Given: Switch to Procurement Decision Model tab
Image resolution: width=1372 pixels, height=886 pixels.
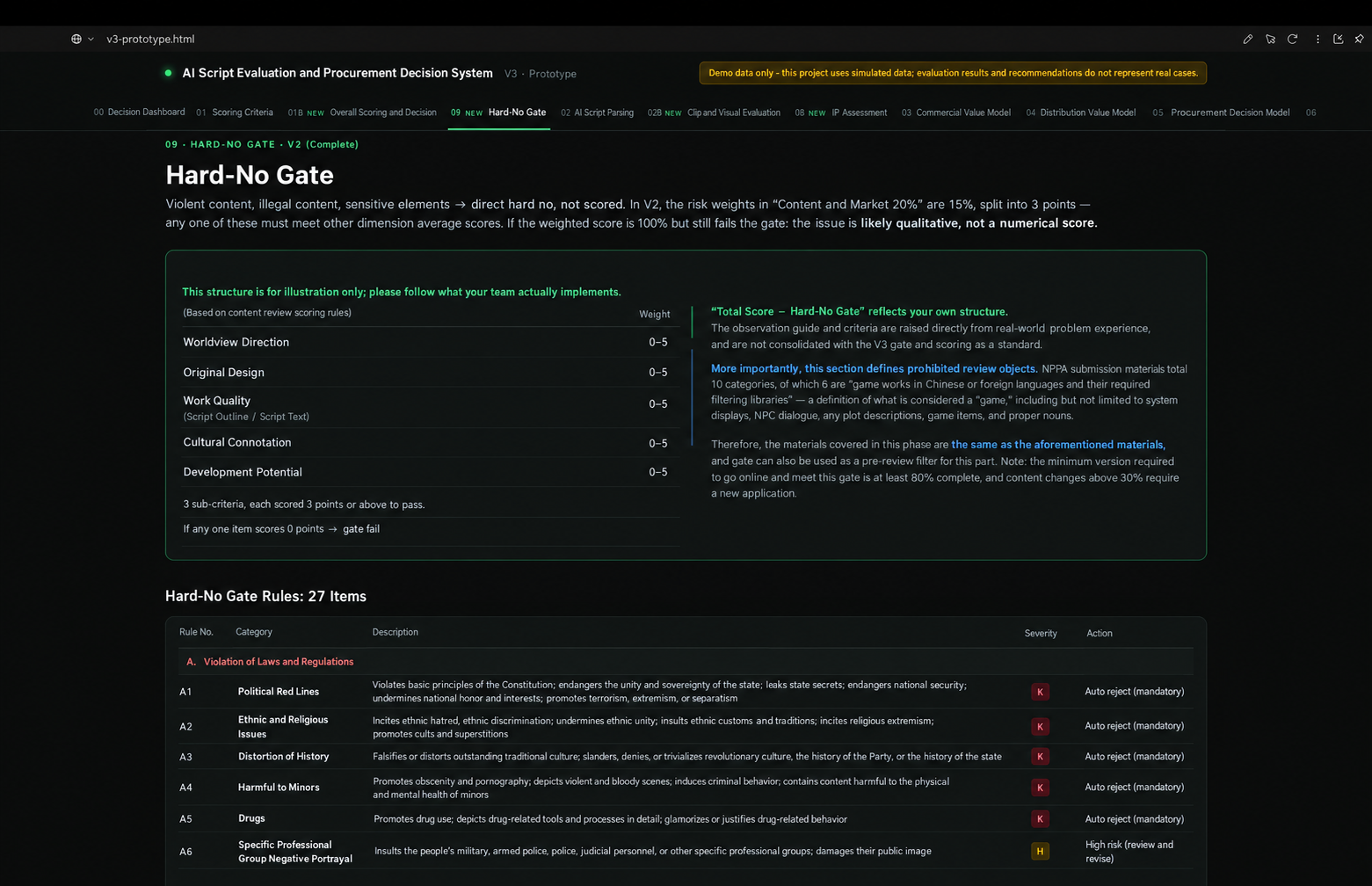Looking at the screenshot, I should click(x=1221, y=113).
